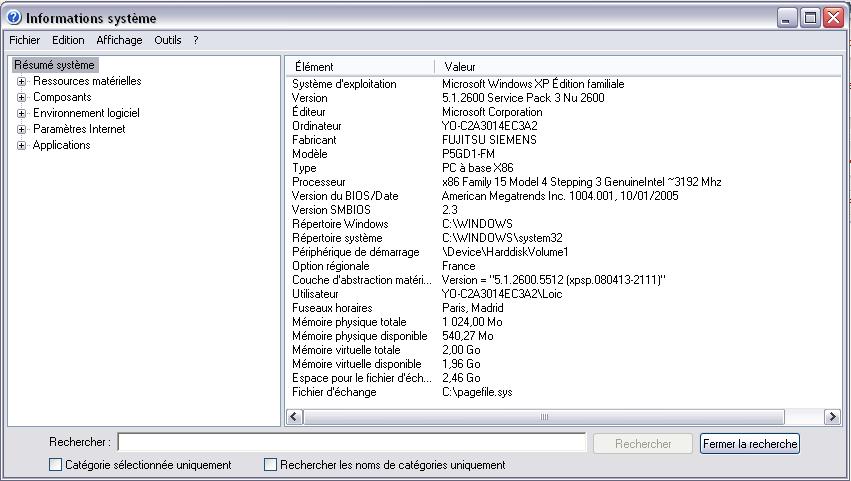Viewport: 851px width, 481px height.
Task: Select Mémoire physique totale row
Action: [563, 322]
